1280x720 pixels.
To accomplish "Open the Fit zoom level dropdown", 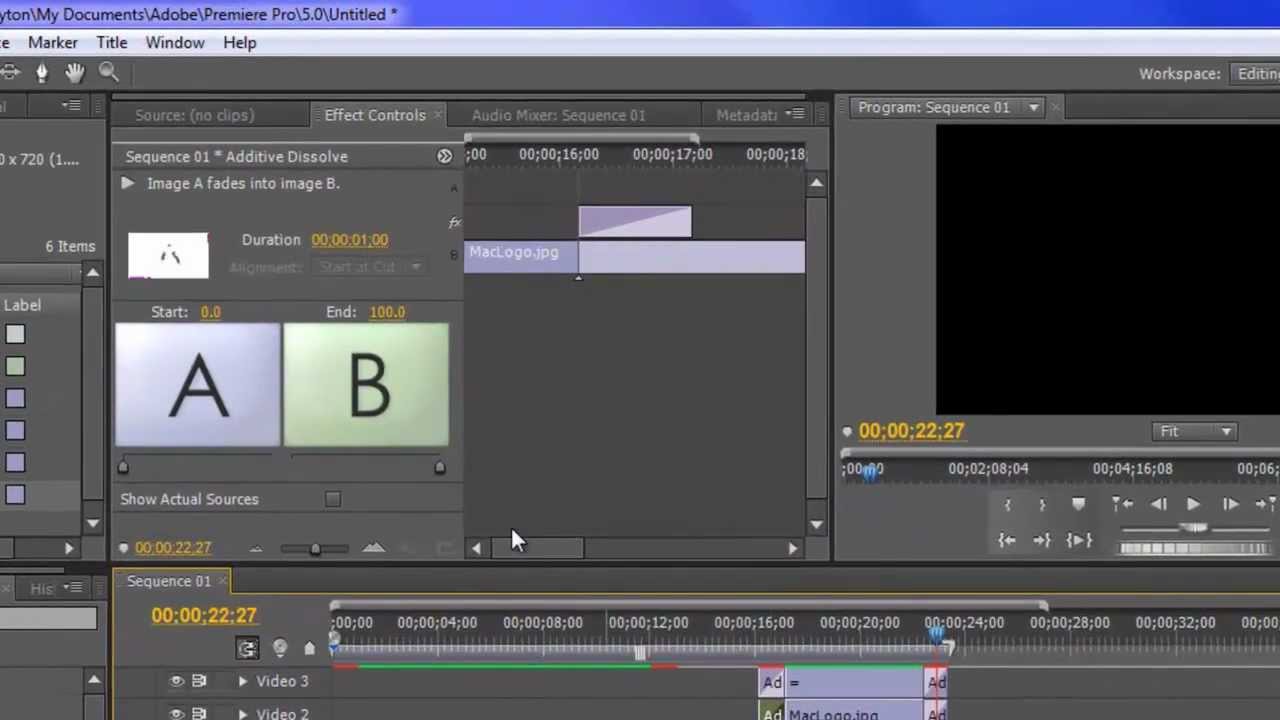I will (x=1195, y=431).
